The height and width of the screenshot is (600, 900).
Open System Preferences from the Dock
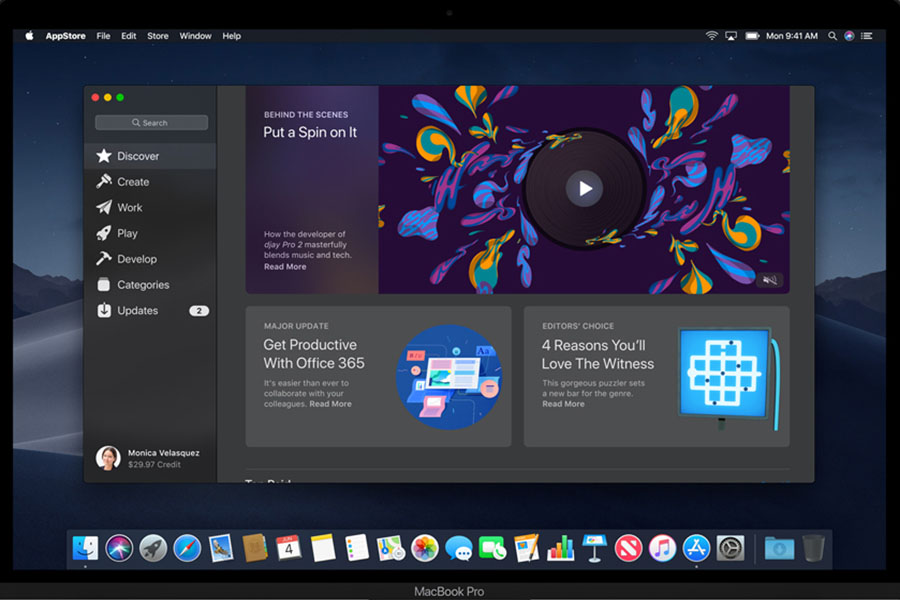731,548
